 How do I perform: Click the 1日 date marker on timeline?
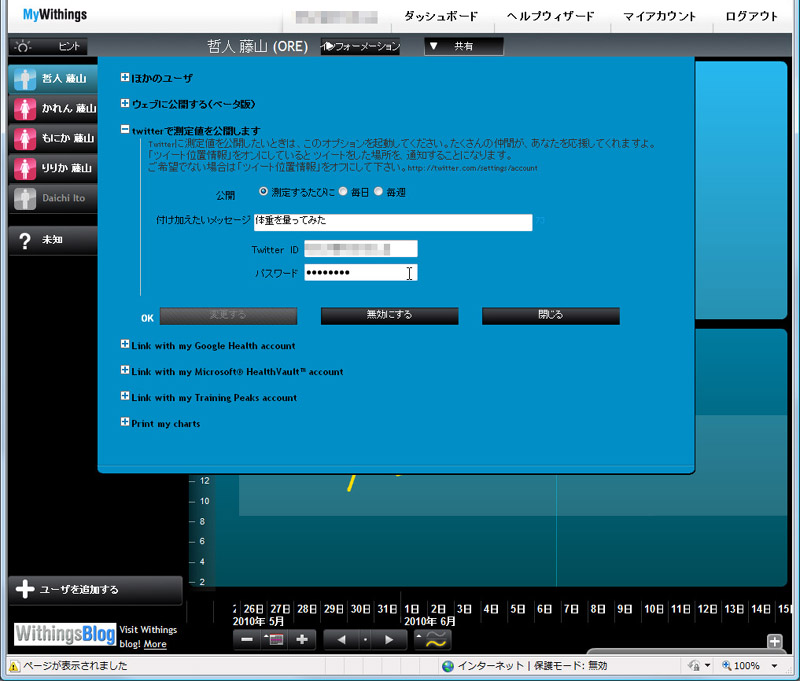(412, 609)
